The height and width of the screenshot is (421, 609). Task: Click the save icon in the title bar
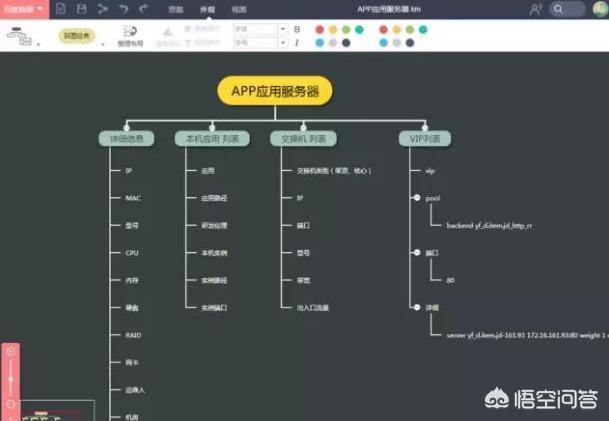[x=81, y=8]
